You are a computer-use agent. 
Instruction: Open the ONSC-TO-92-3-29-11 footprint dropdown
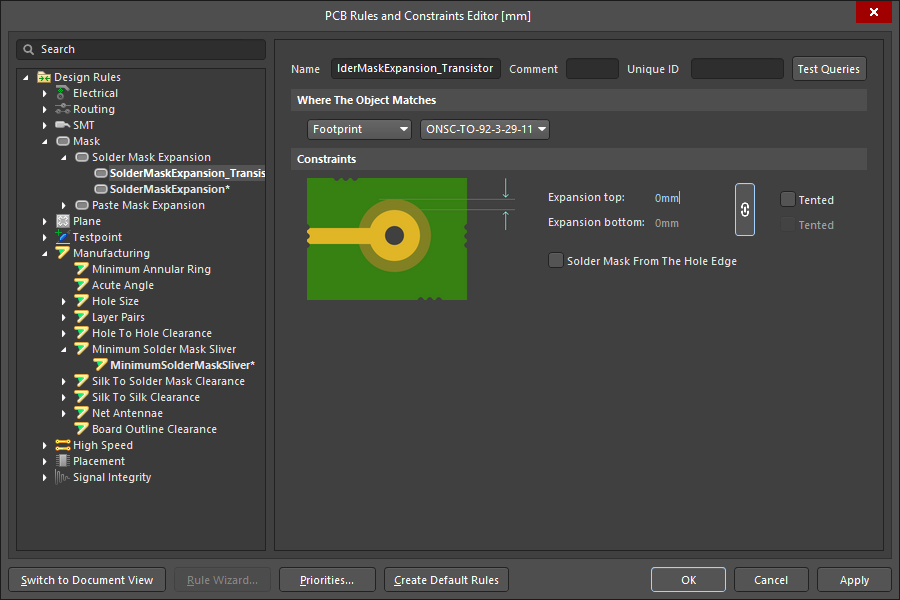tap(486, 129)
